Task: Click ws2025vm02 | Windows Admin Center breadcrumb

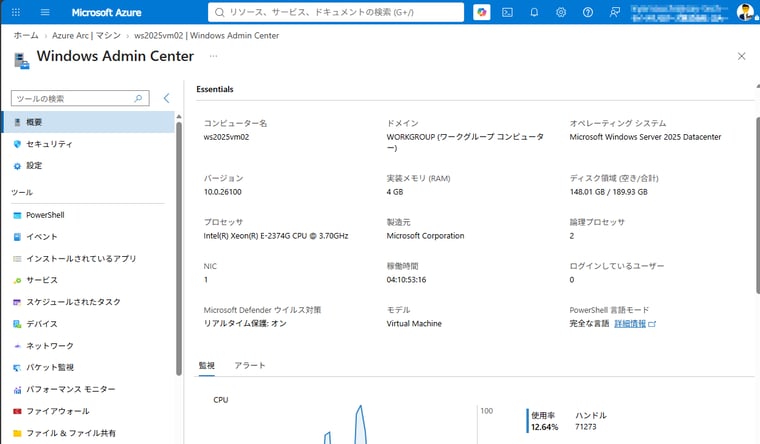Action: pos(206,35)
